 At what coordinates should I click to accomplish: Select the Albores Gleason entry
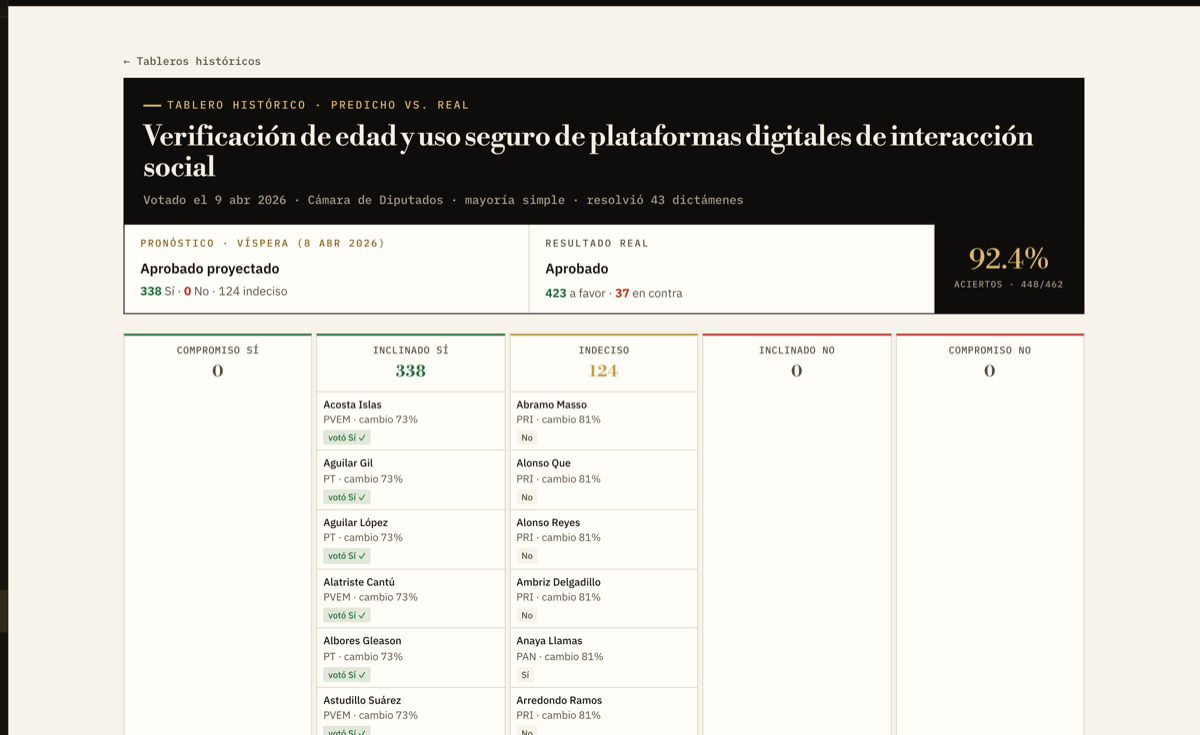(410, 658)
